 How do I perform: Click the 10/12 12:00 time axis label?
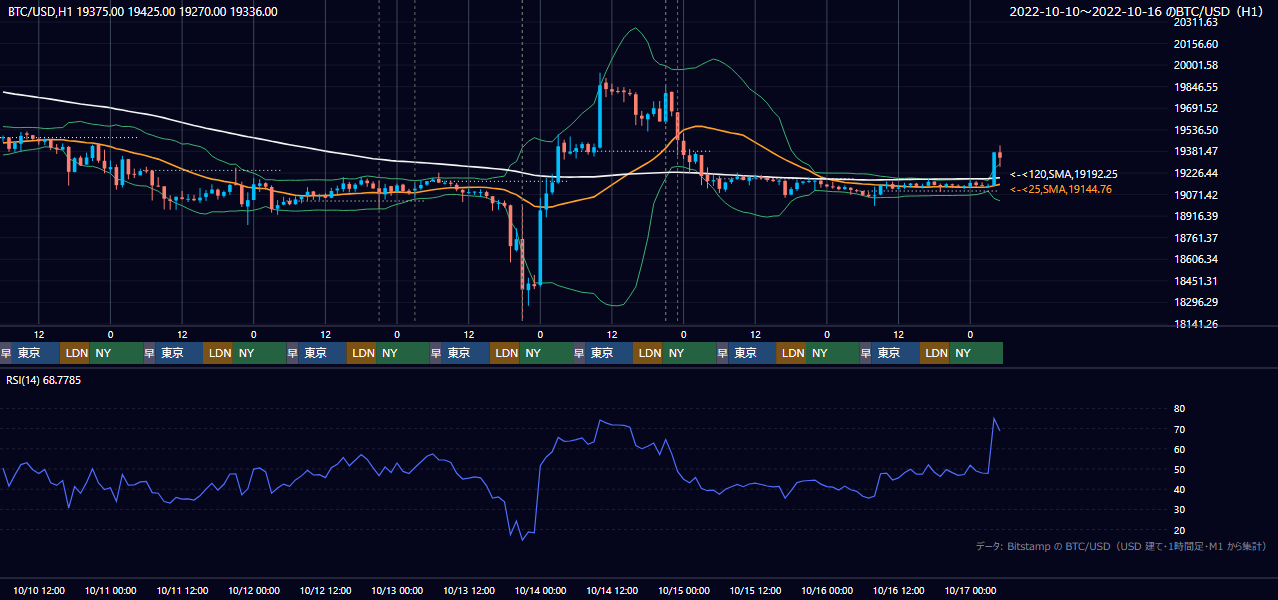point(326,590)
